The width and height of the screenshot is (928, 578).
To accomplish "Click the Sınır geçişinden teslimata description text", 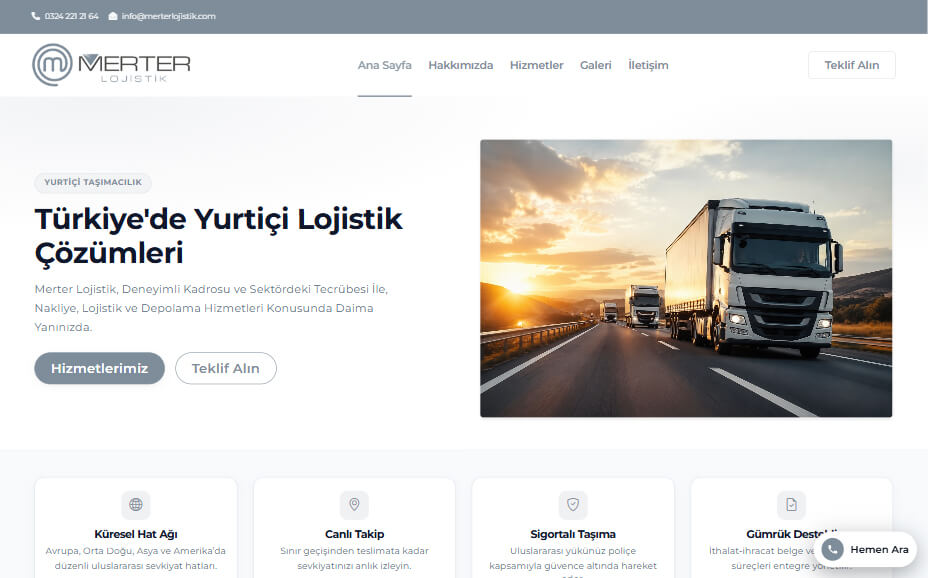I will pos(354,558).
